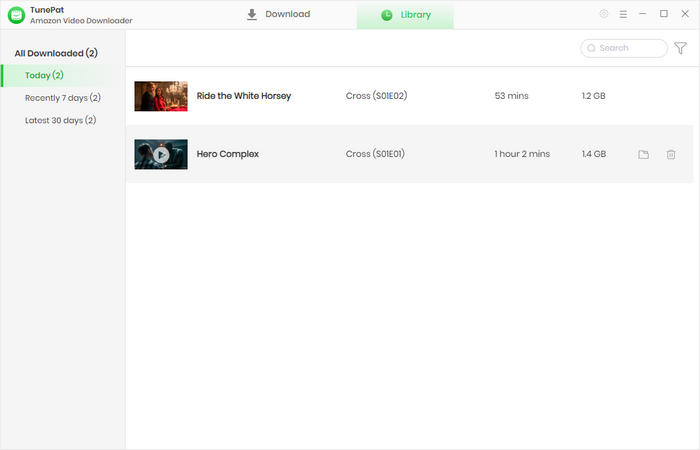Viewport: 700px width, 450px height.
Task: Open output folder for Hero Complex
Action: click(643, 154)
